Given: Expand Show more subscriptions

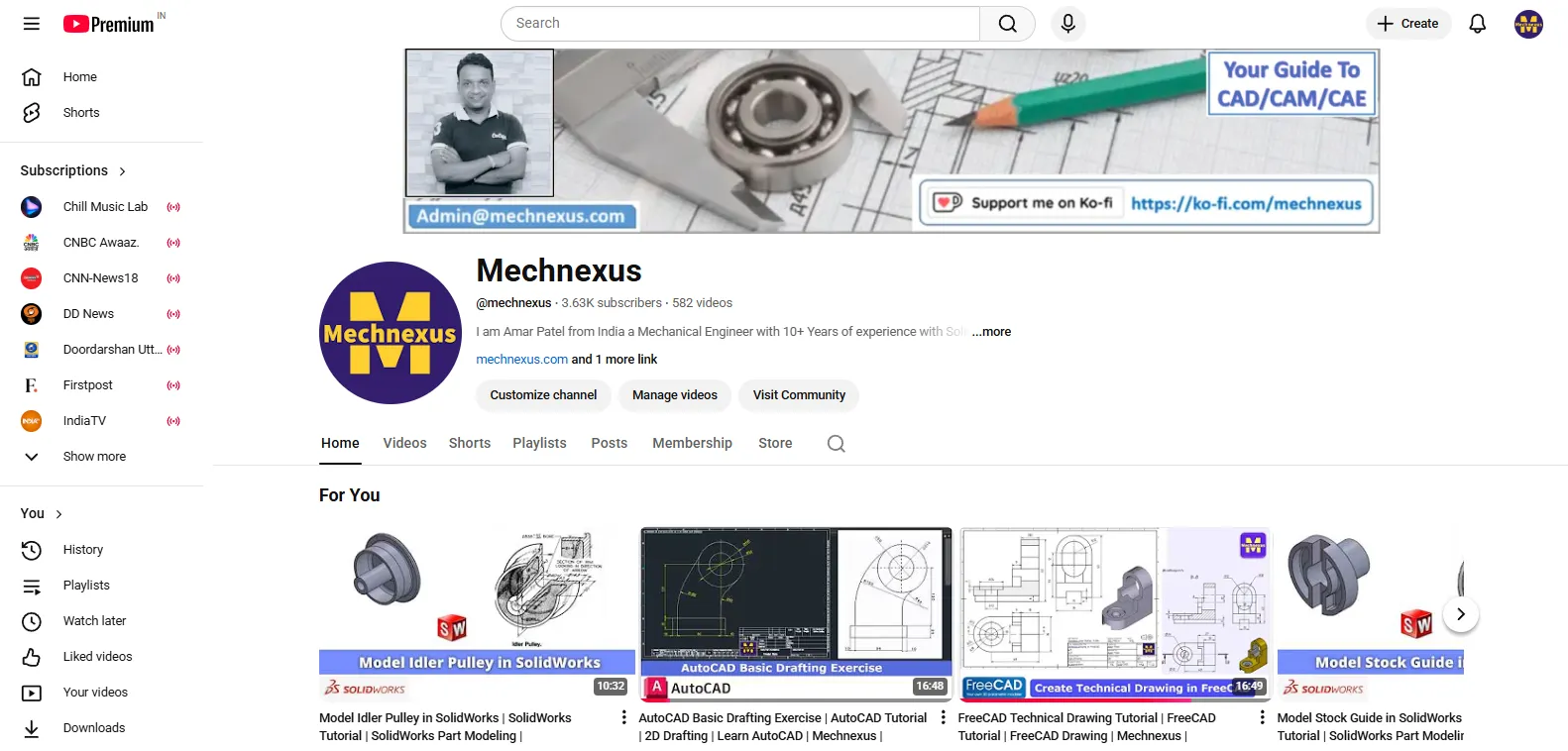Looking at the screenshot, I should pos(93,457).
